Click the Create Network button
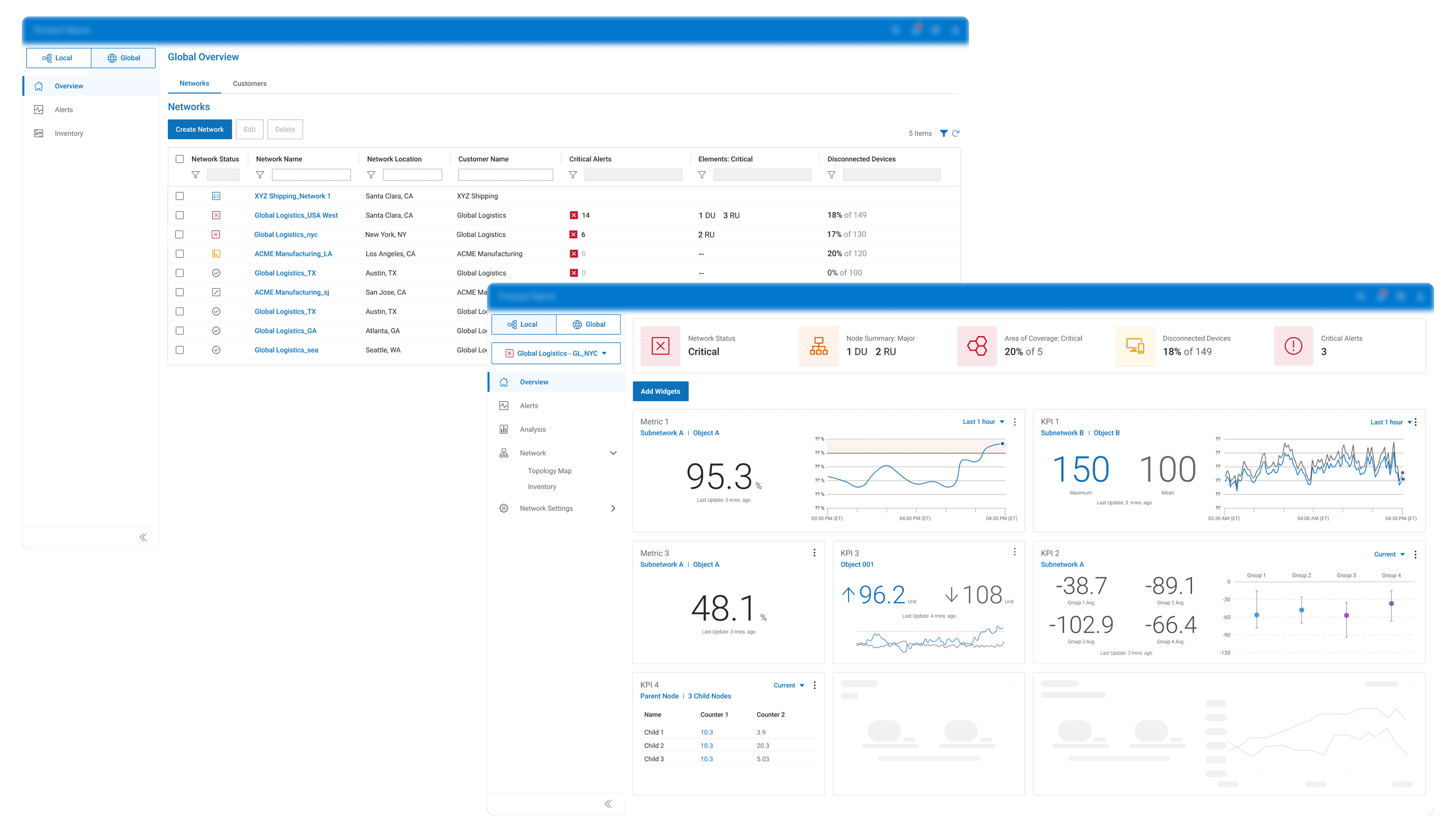 [x=199, y=129]
